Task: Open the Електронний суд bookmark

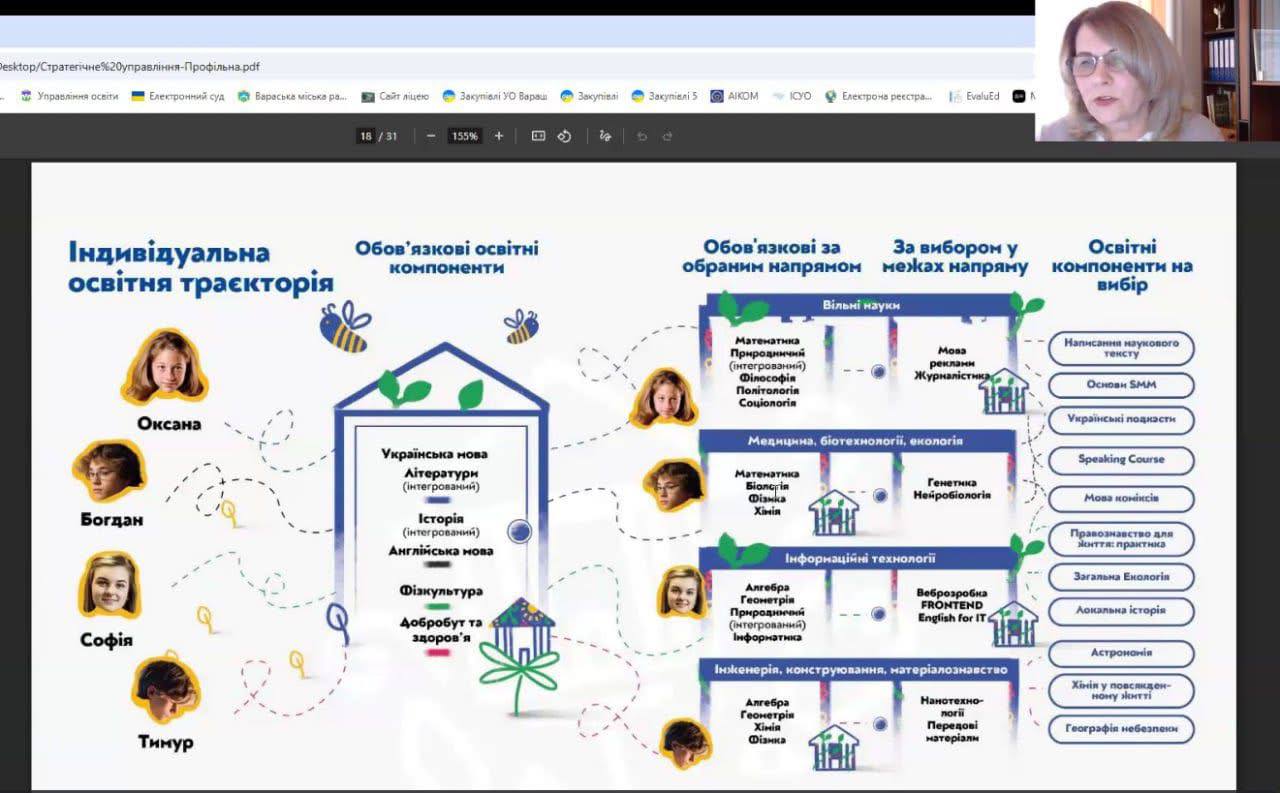Action: (178, 96)
